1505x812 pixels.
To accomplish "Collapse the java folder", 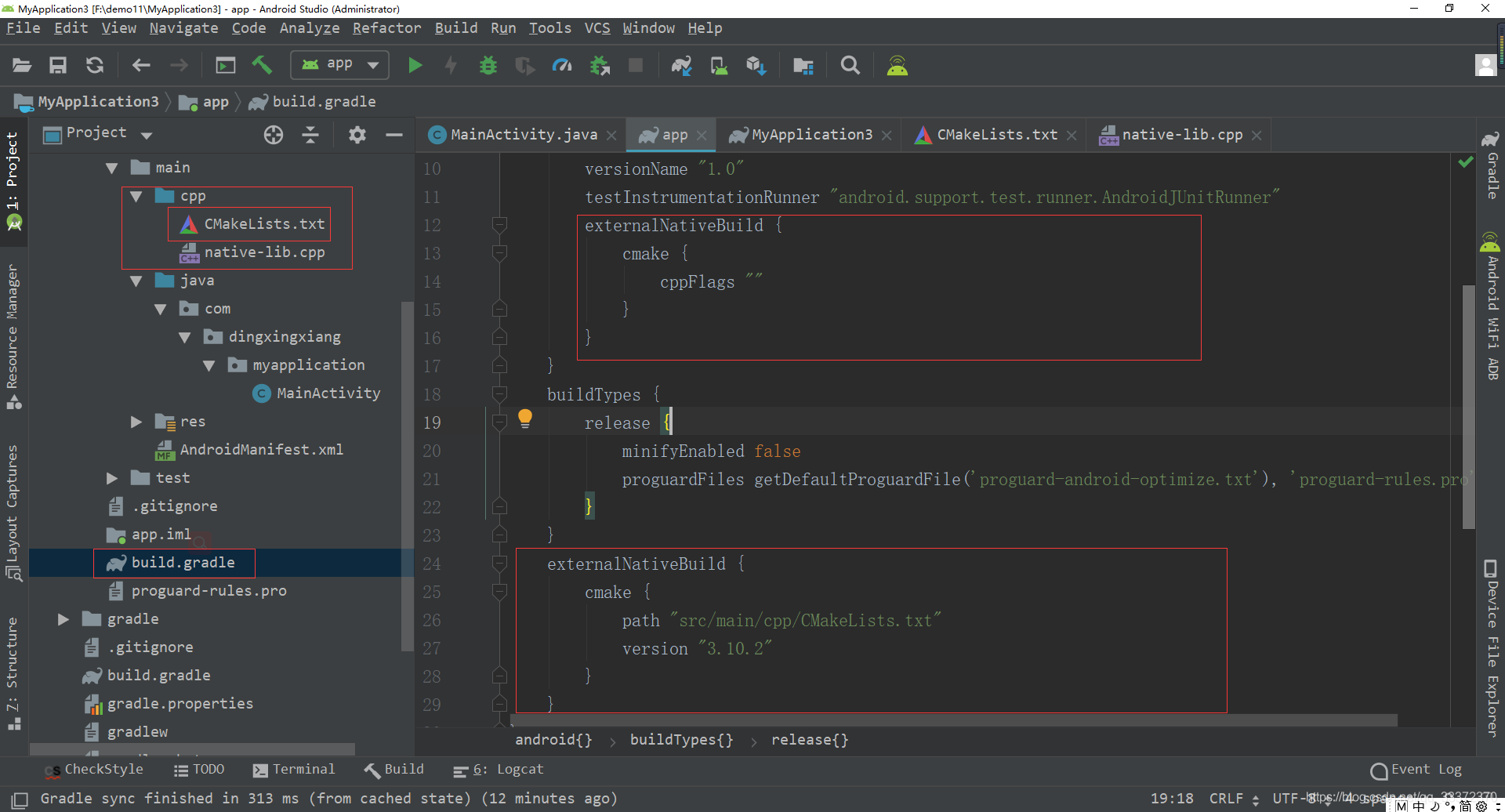I will pyautogui.click(x=136, y=281).
